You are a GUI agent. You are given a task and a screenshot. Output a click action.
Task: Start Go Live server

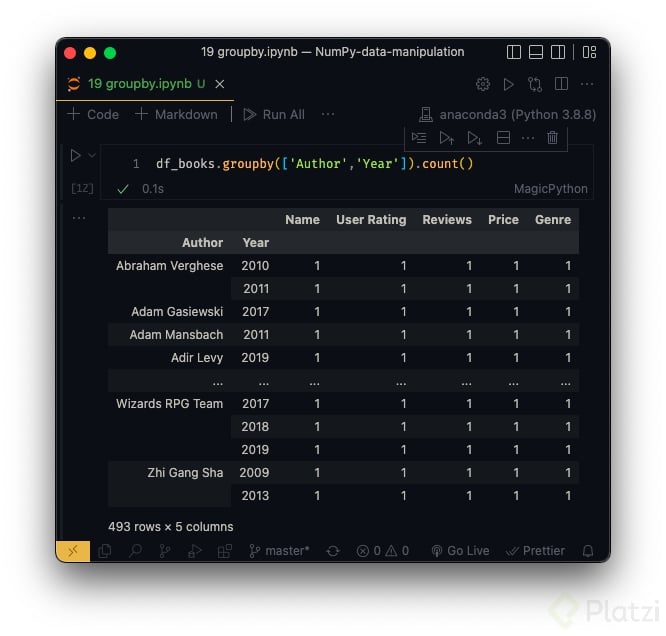[x=460, y=551]
